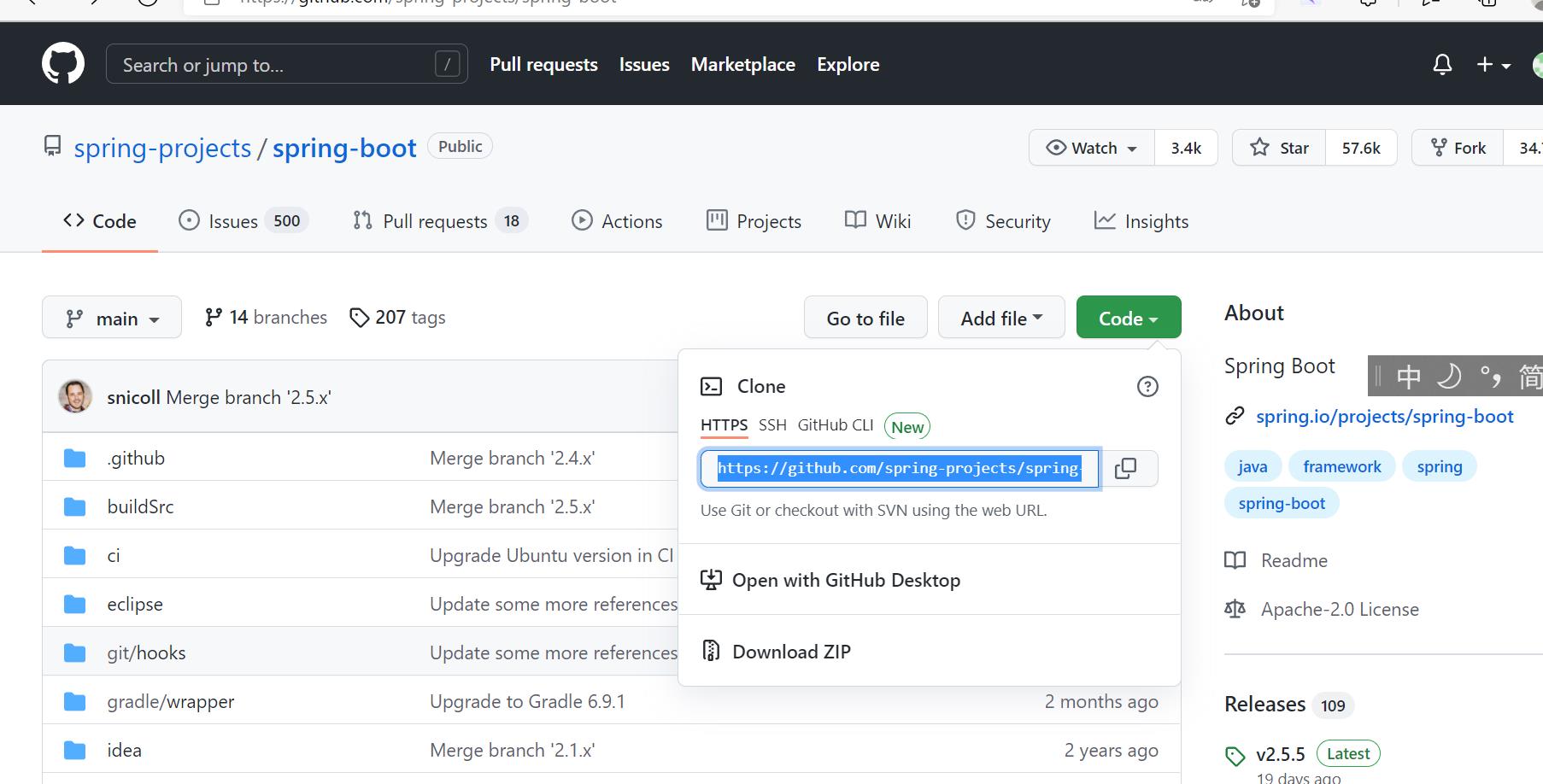The image size is (1543, 784).
Task: Copy the clone URL to clipboard
Action: click(x=1126, y=468)
